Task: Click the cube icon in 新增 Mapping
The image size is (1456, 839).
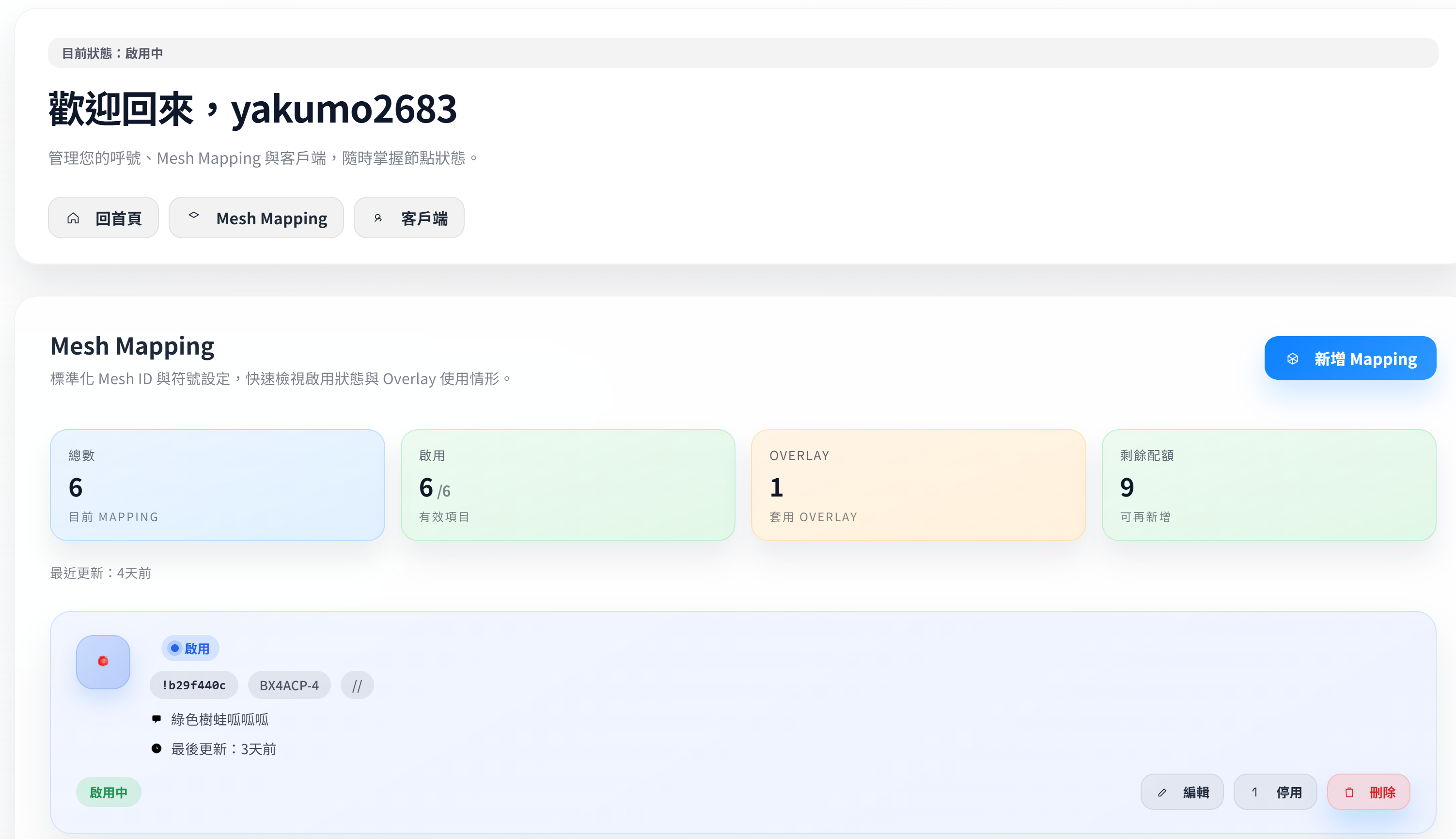Action: (x=1292, y=358)
